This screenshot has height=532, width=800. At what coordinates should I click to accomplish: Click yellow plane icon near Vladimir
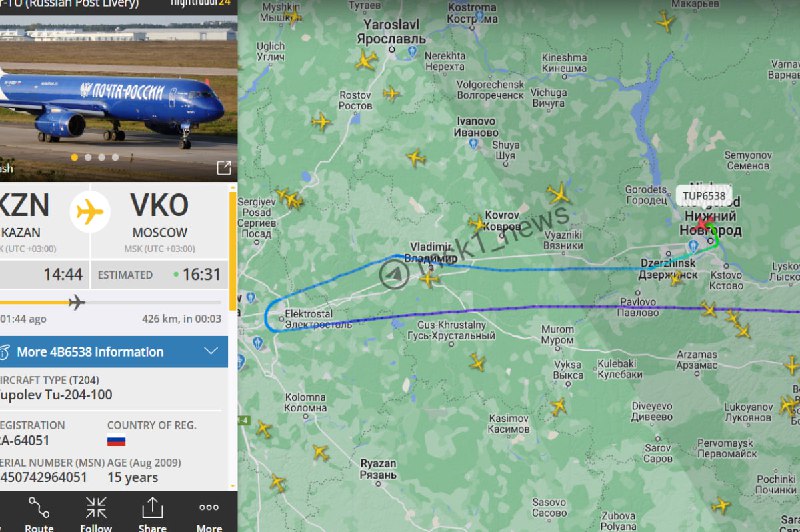point(429,278)
